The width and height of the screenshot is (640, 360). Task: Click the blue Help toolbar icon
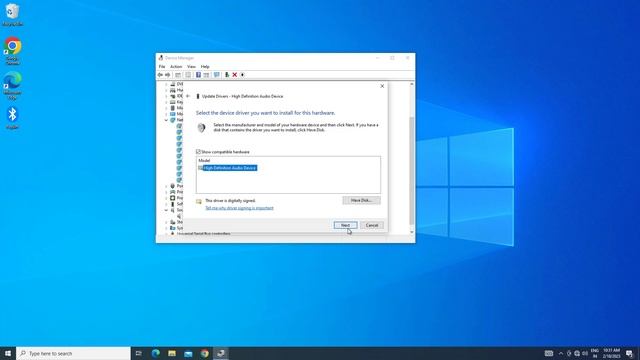click(x=198, y=75)
